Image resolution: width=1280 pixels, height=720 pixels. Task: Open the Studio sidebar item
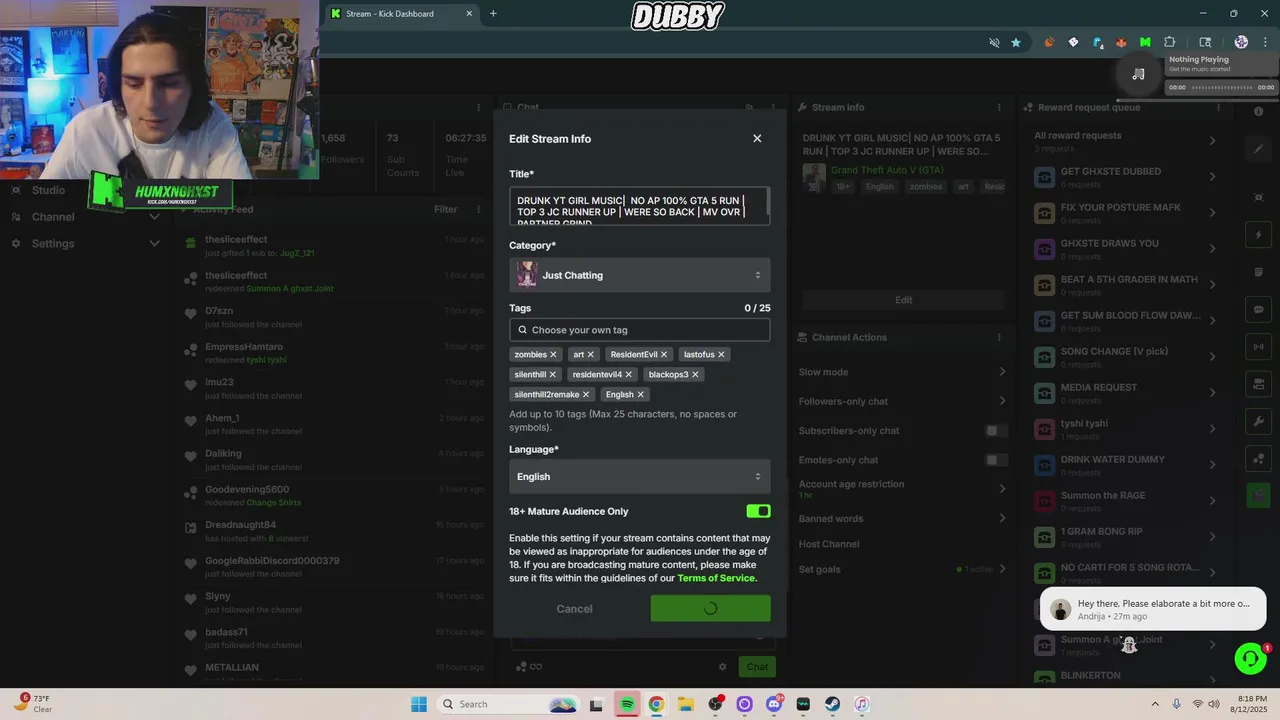(48, 190)
